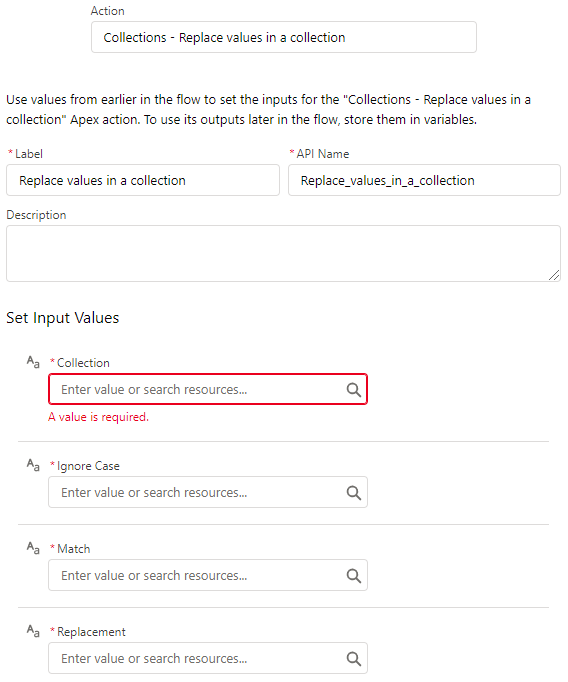This screenshot has width=568, height=682.
Task: Click the Ignore Case field label
Action: click(88, 466)
